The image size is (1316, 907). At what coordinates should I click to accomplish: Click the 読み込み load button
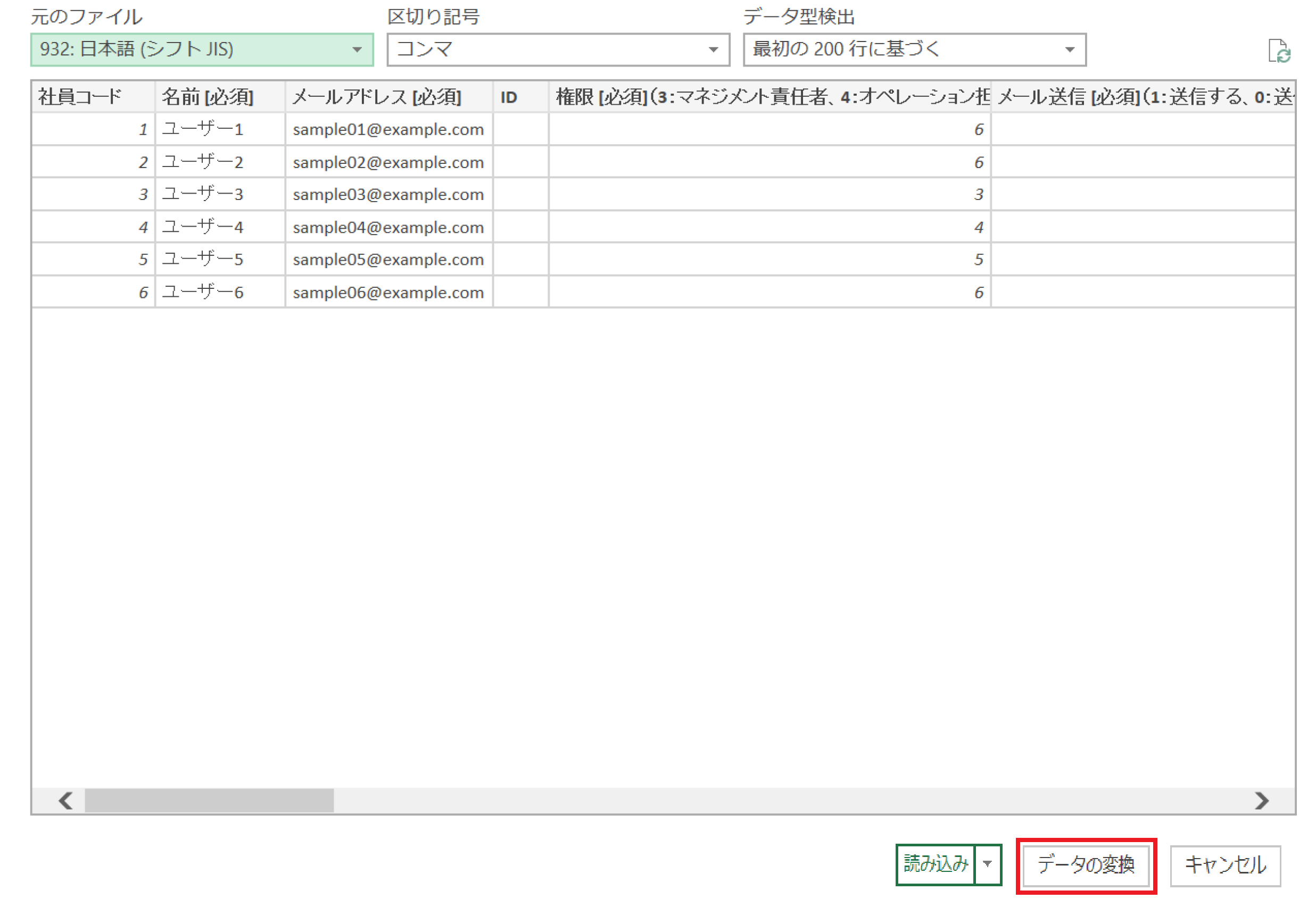pos(936,864)
